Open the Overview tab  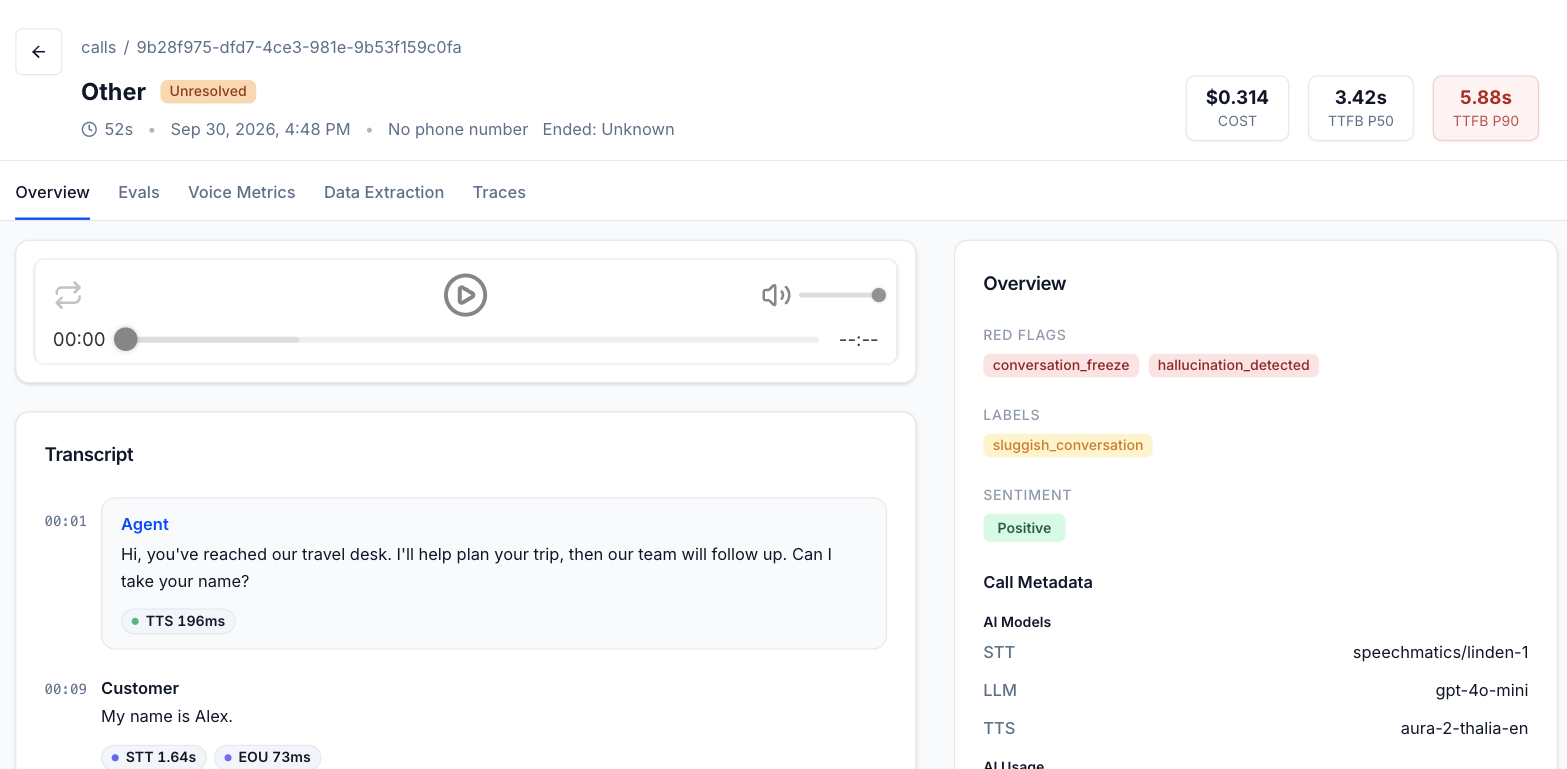click(53, 192)
